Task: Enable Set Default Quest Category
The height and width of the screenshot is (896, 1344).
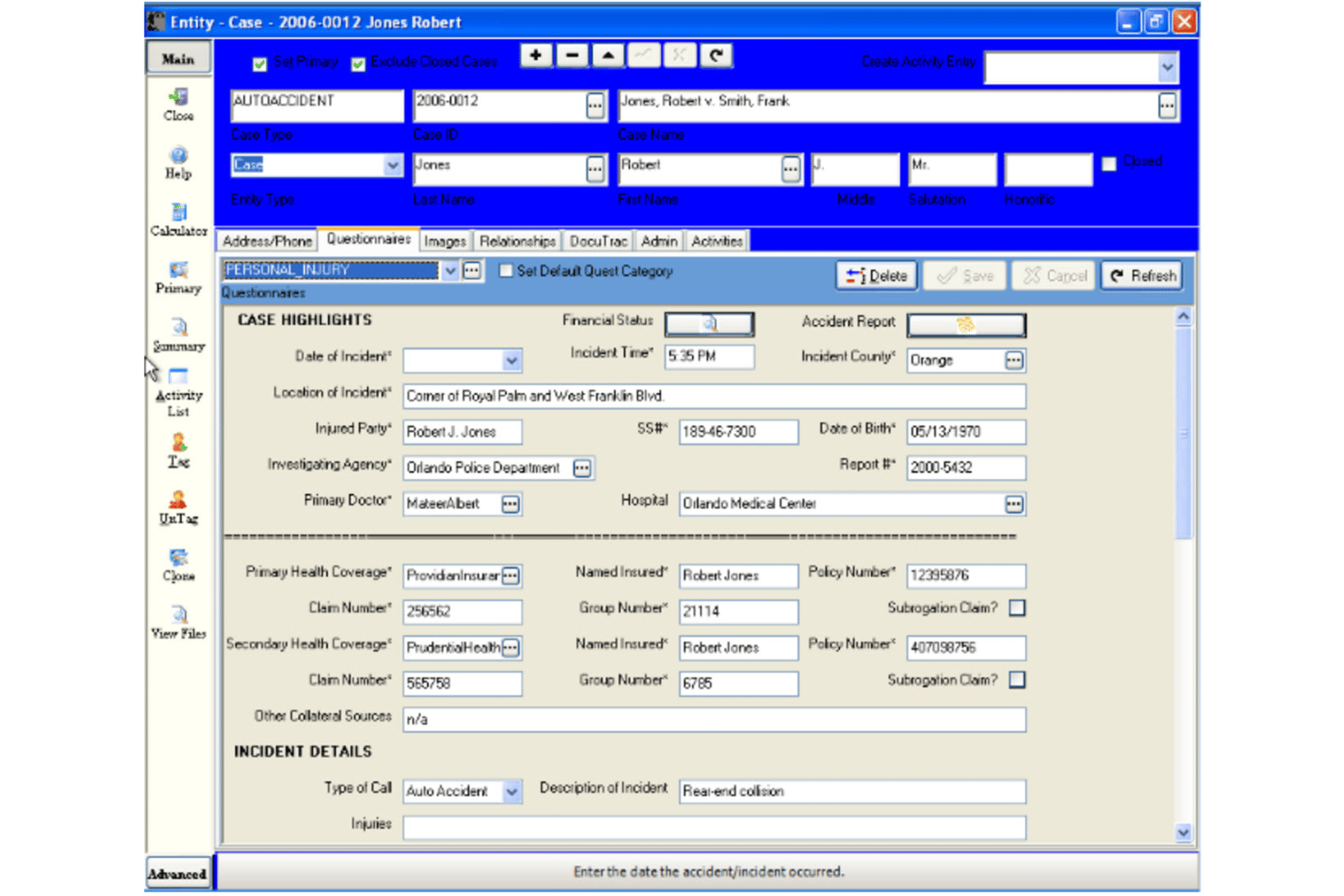Action: coord(506,271)
